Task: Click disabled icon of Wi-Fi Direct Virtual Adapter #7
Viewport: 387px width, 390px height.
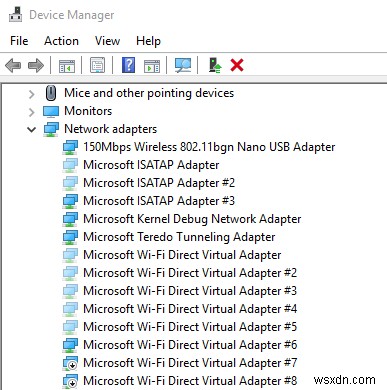Action: (70, 363)
